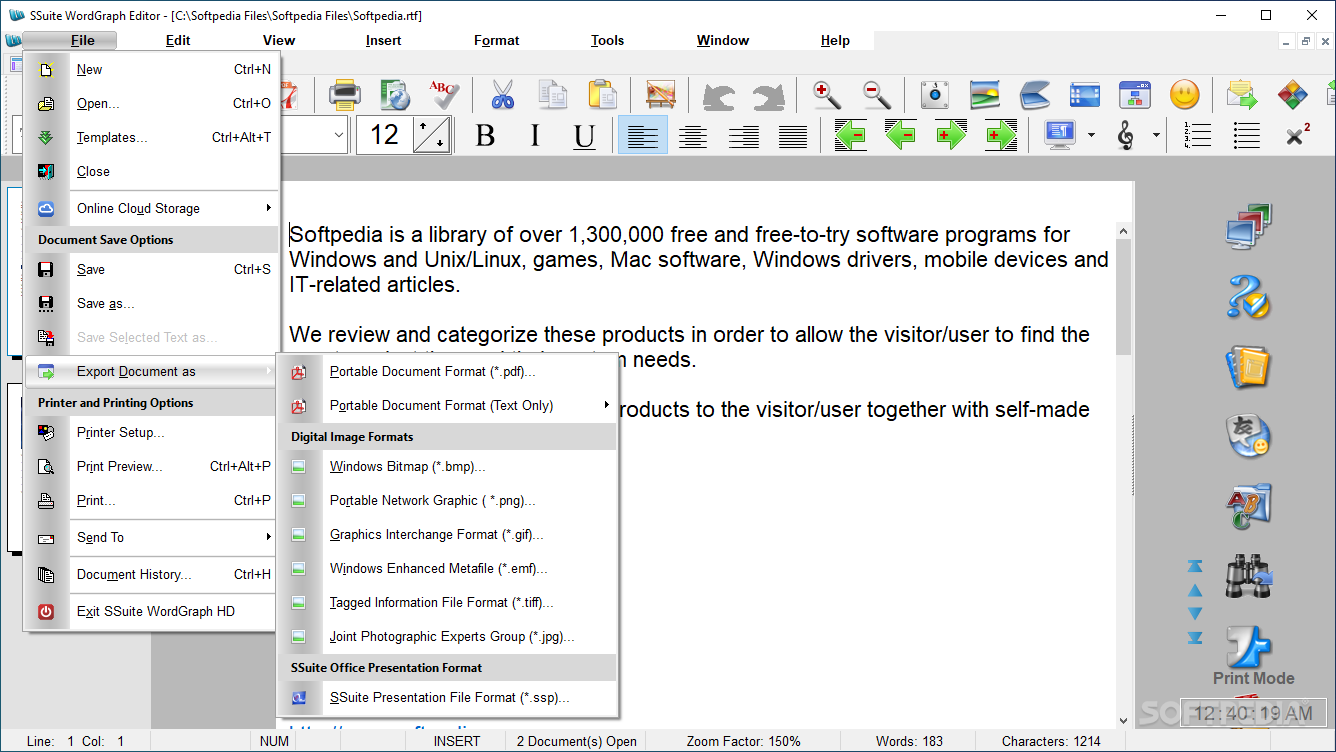Click the web document globe icon
1336x752 pixels.
coord(395,95)
